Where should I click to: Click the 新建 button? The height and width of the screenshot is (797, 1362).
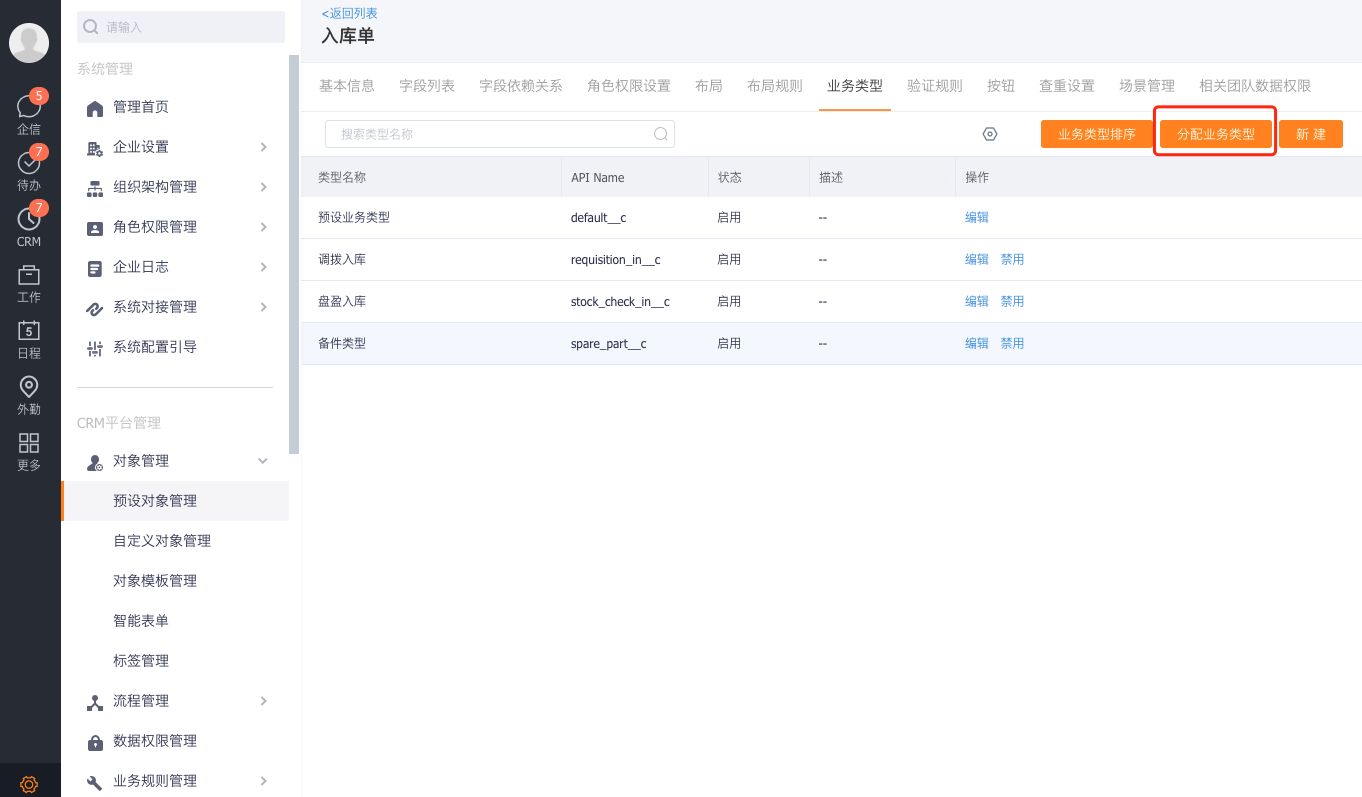pyautogui.click(x=1311, y=134)
